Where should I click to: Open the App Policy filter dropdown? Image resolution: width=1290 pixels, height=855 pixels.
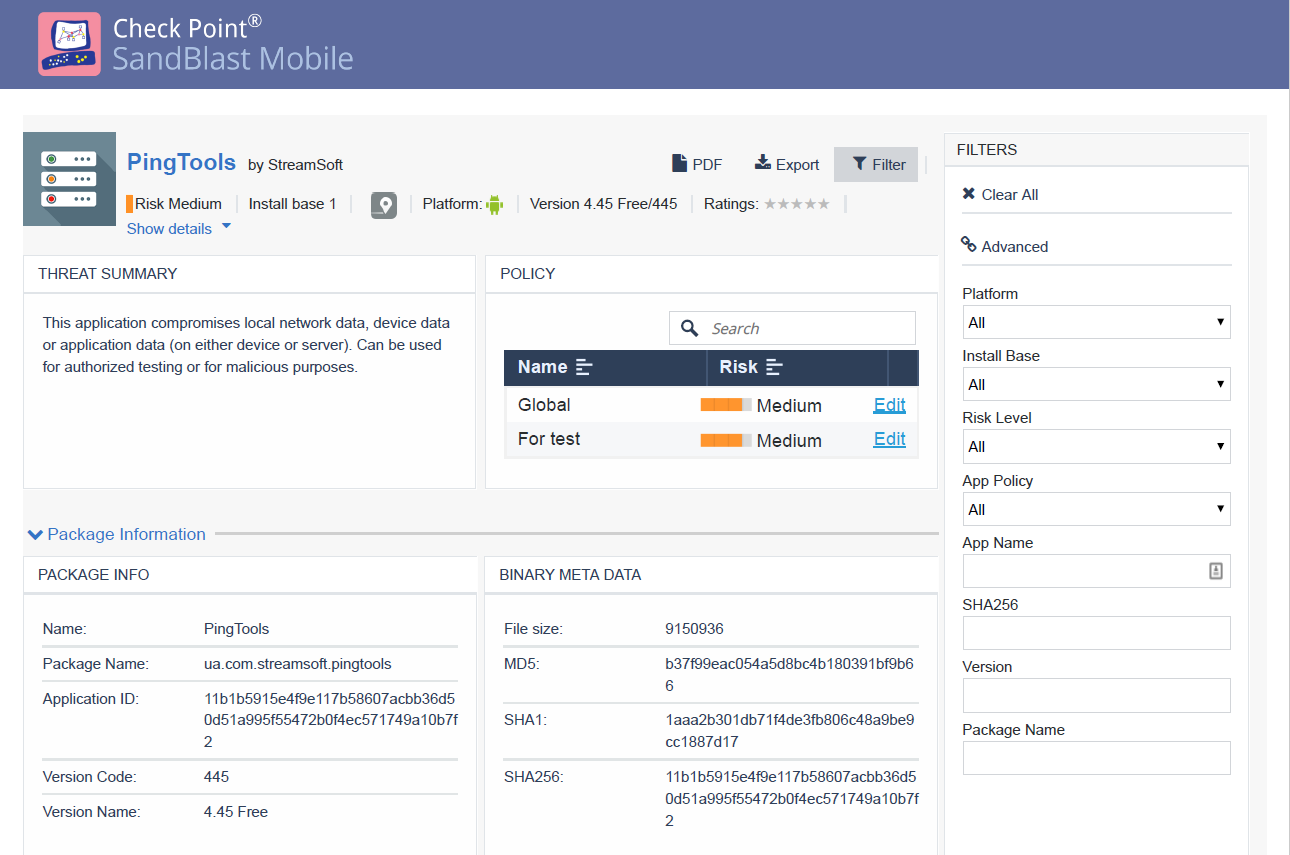coord(1096,509)
